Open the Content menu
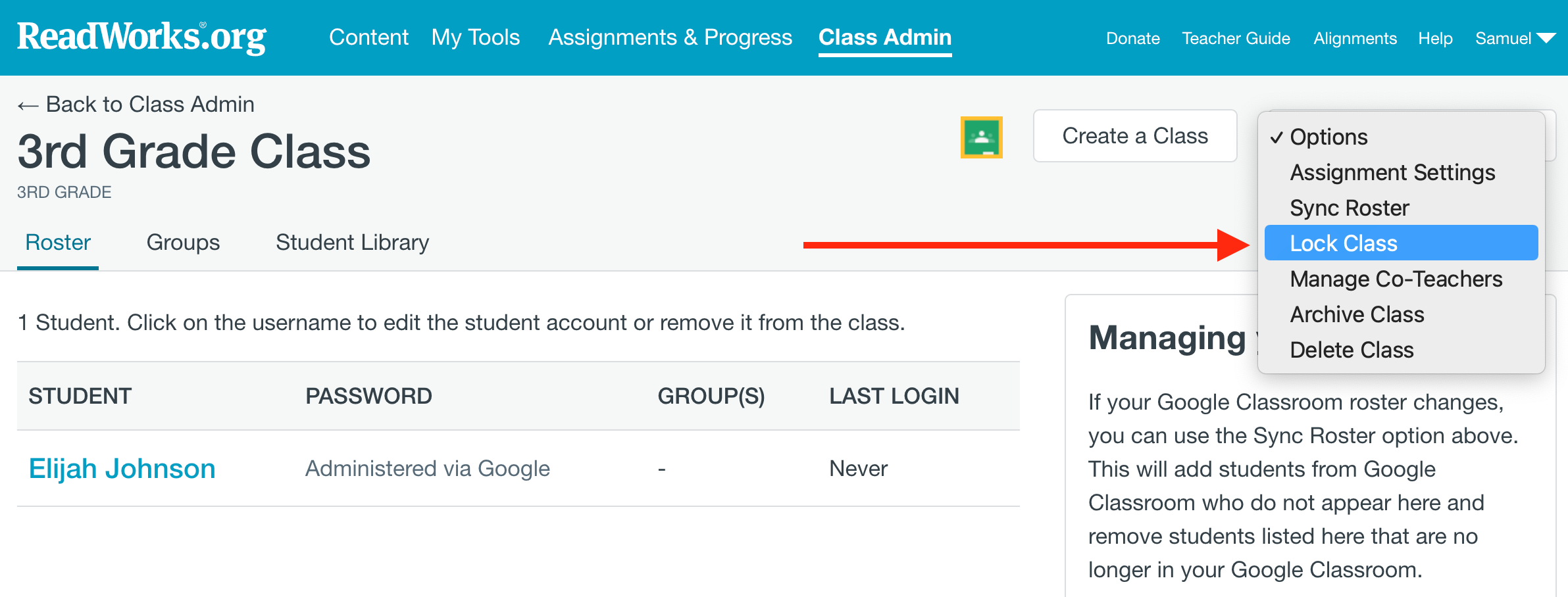1568x597 pixels. coord(368,37)
